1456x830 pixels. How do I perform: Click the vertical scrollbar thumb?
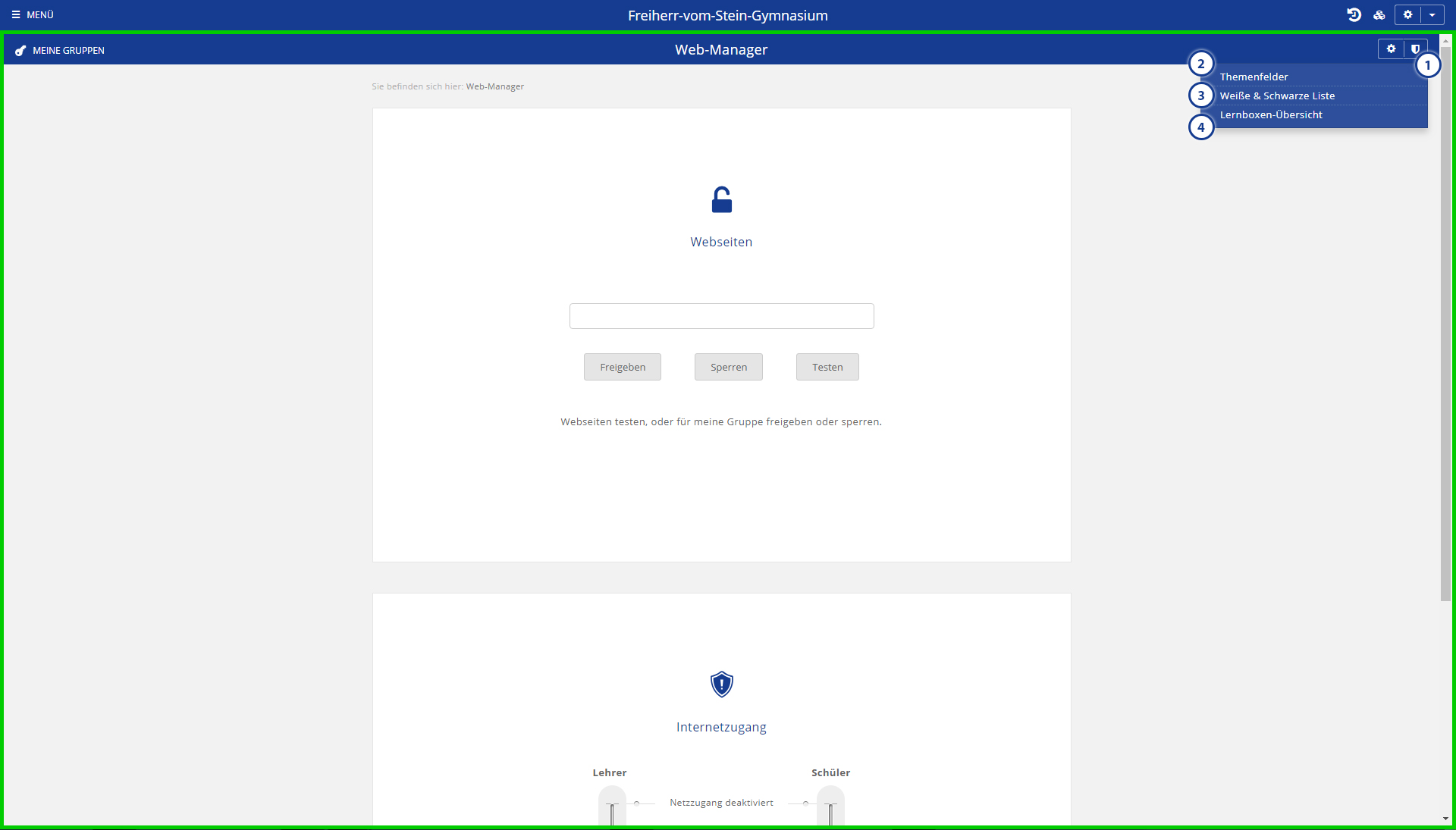pyautogui.click(x=1445, y=324)
